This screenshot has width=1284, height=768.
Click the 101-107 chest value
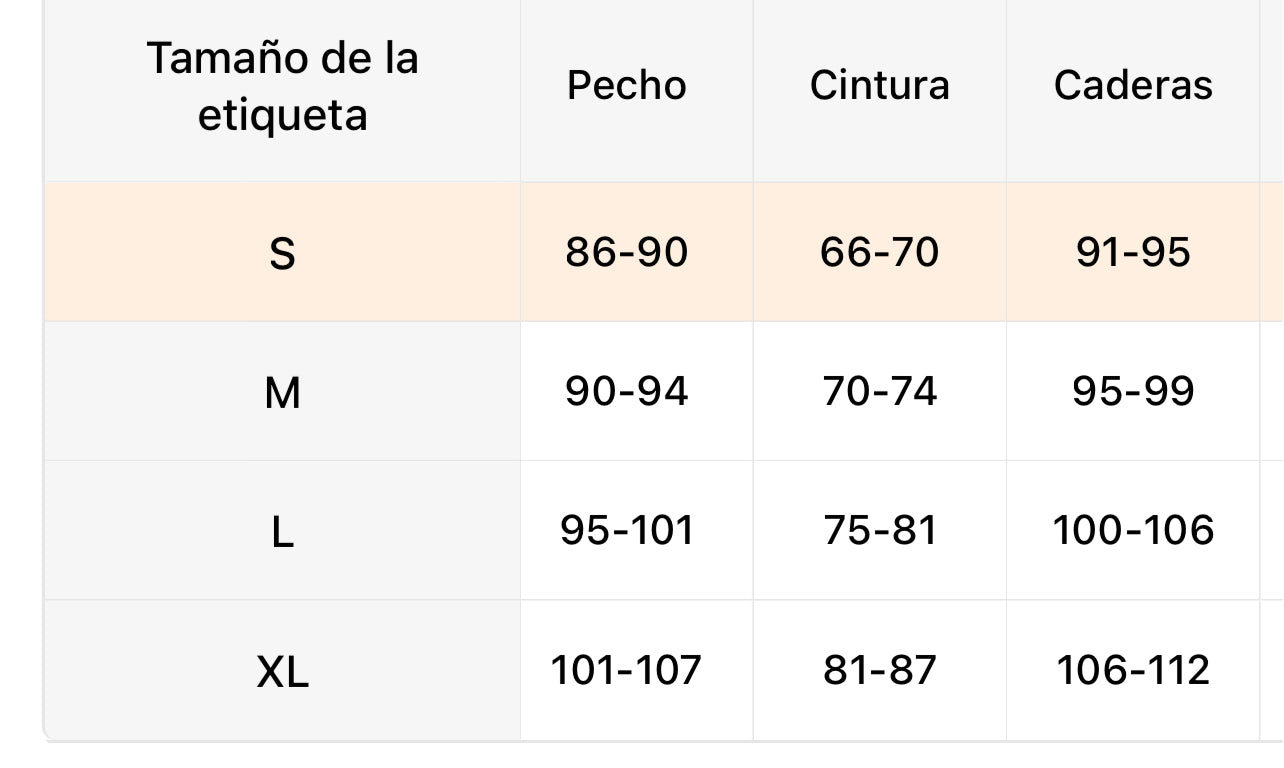[627, 670]
